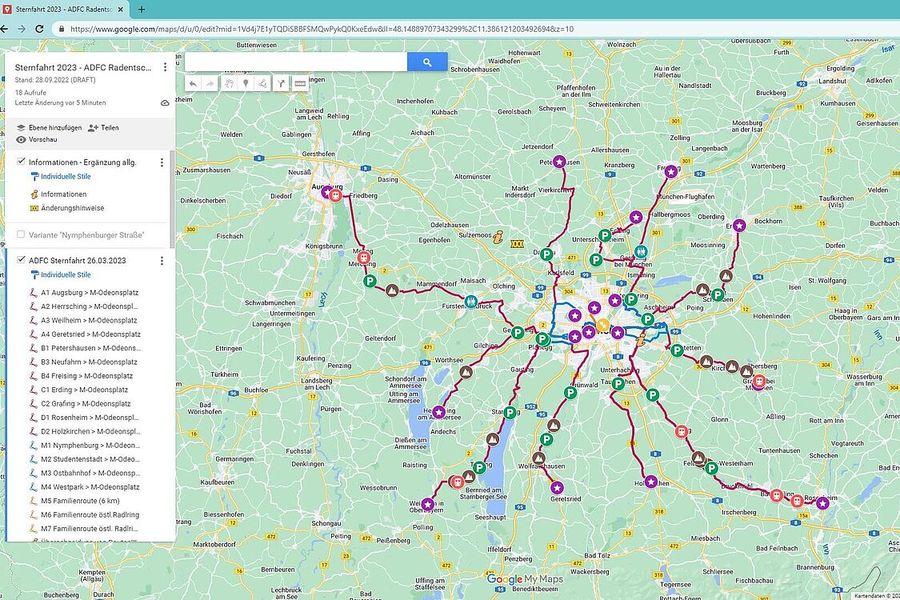Click 'Ebene hinzufügen' to add a layer

point(49,127)
